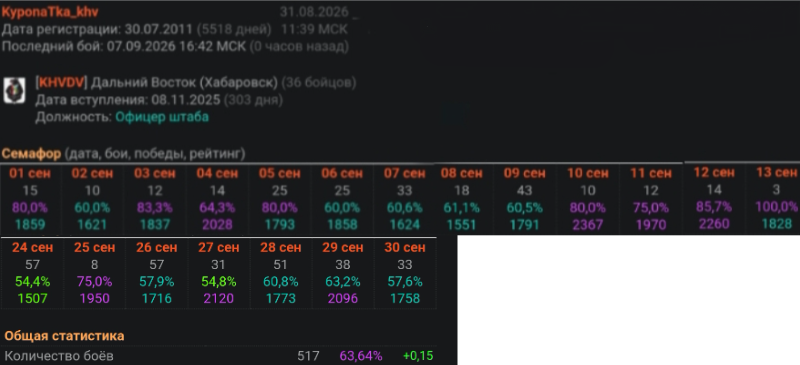Select the +0,15 change value
The image size is (800, 365).
click(x=418, y=356)
